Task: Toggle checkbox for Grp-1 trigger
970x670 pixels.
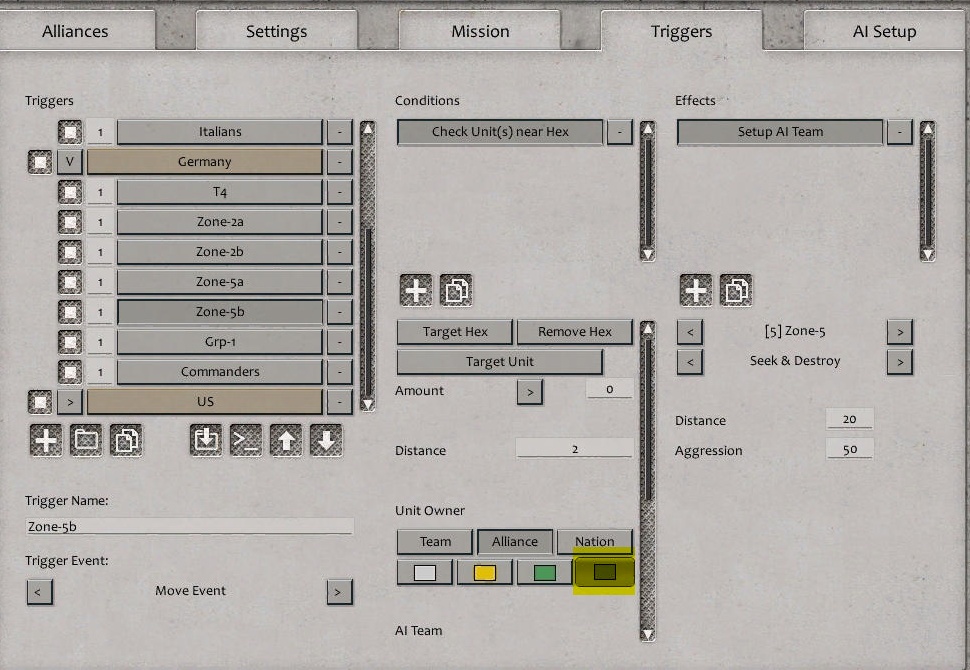Action: click(x=70, y=342)
